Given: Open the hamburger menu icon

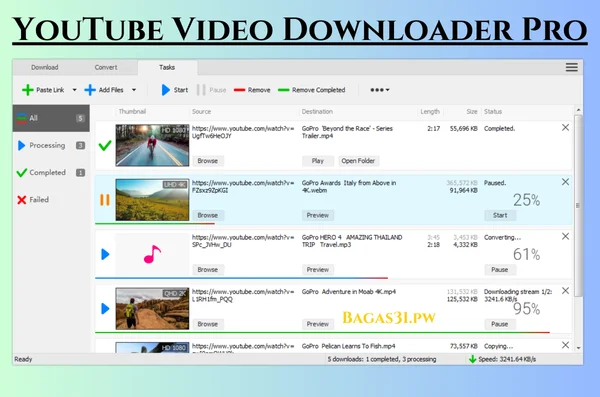Looking at the screenshot, I should (572, 67).
